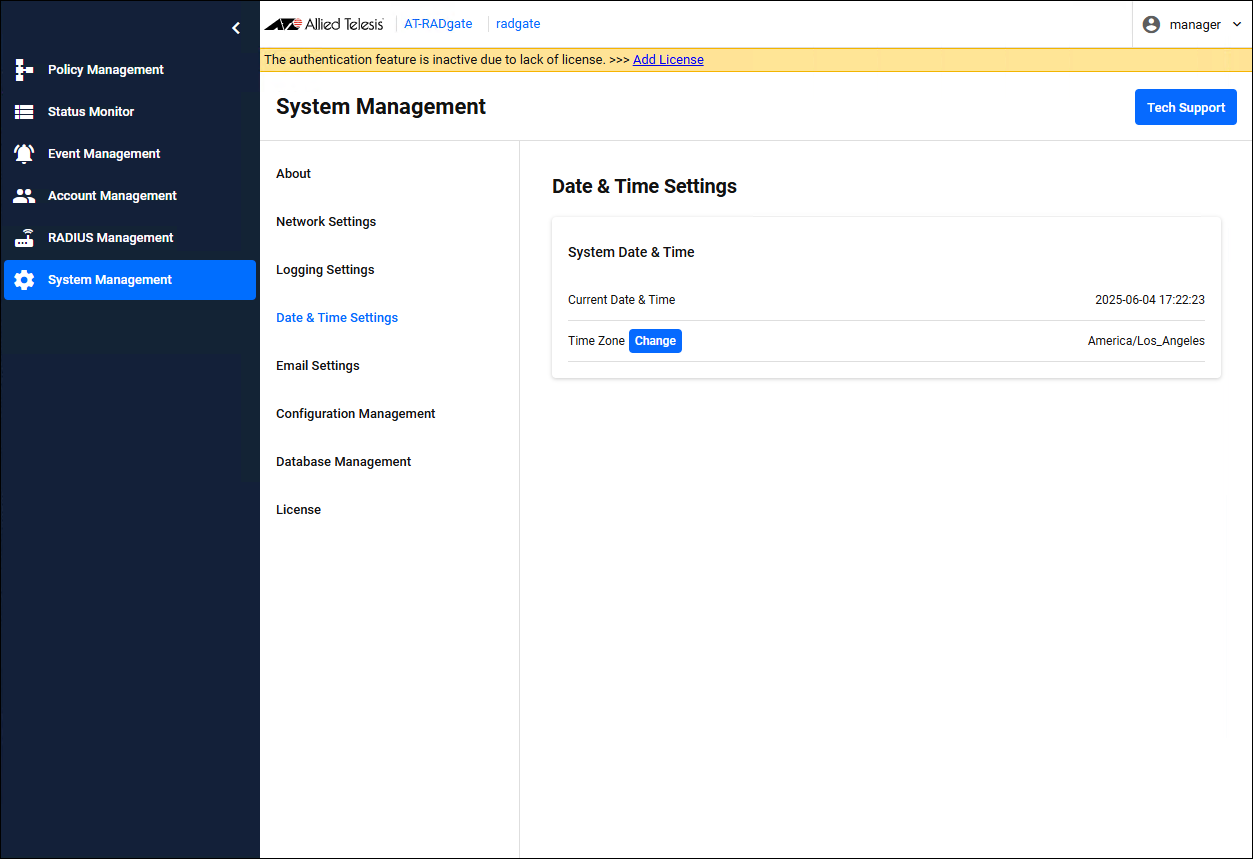Image resolution: width=1253 pixels, height=859 pixels.
Task: Expand the manager account dropdown arrow
Action: pos(1237,24)
